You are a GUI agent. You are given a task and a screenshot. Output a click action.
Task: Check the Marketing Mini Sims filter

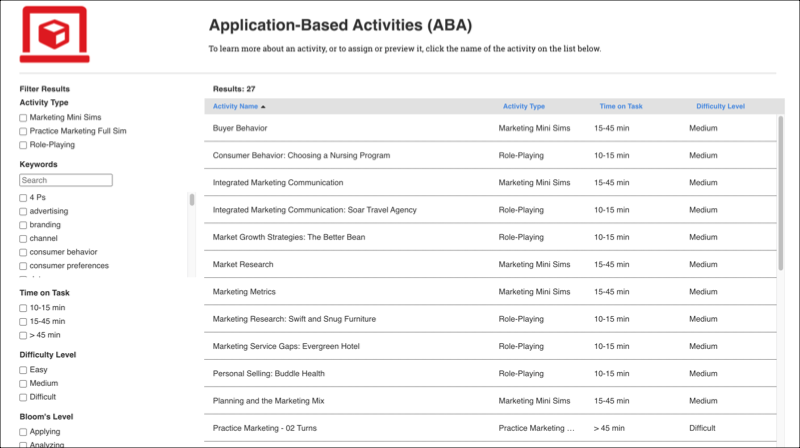pyautogui.click(x=24, y=117)
